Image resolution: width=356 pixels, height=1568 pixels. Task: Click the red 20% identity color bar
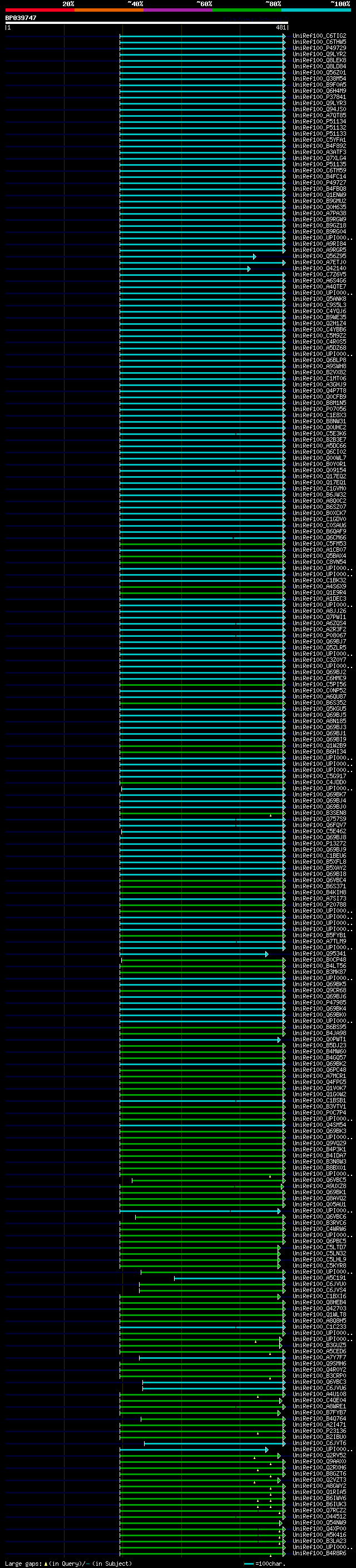tap(39, 10)
